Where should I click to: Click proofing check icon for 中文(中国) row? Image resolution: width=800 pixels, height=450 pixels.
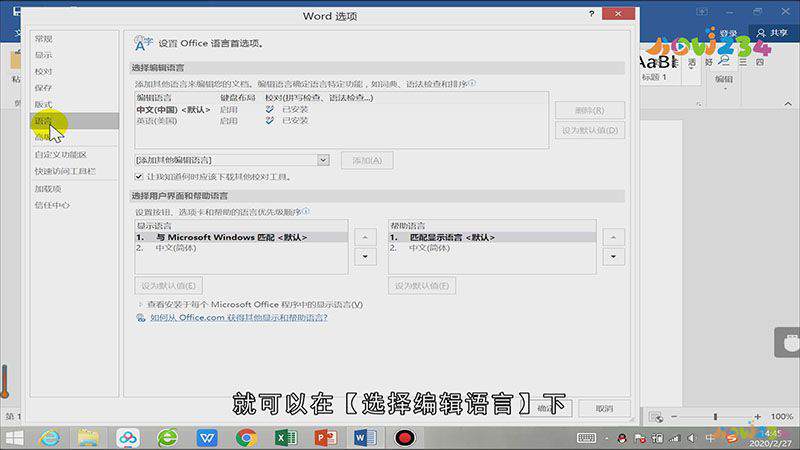click(x=269, y=109)
